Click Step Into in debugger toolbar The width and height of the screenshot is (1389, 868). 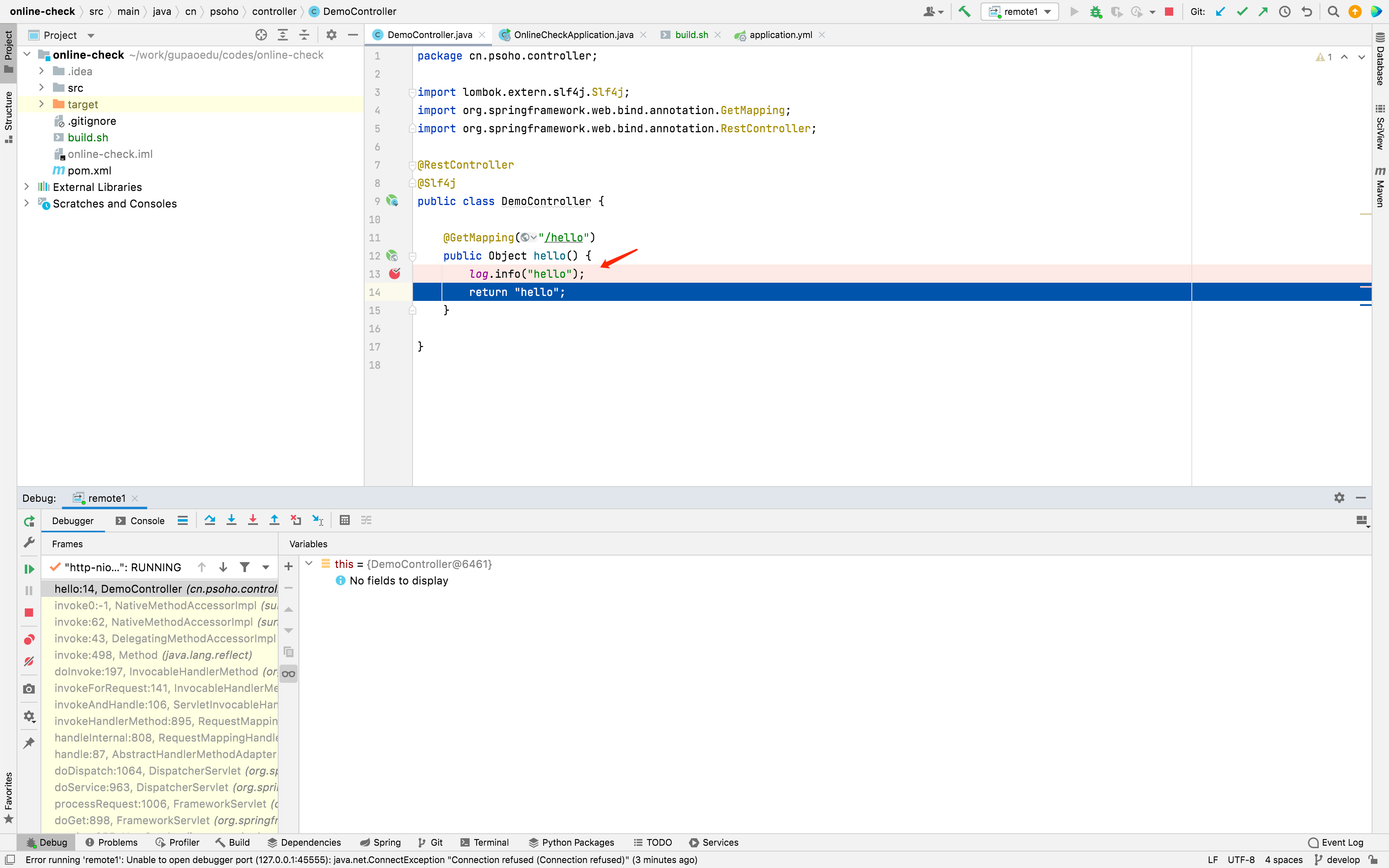pos(231,520)
